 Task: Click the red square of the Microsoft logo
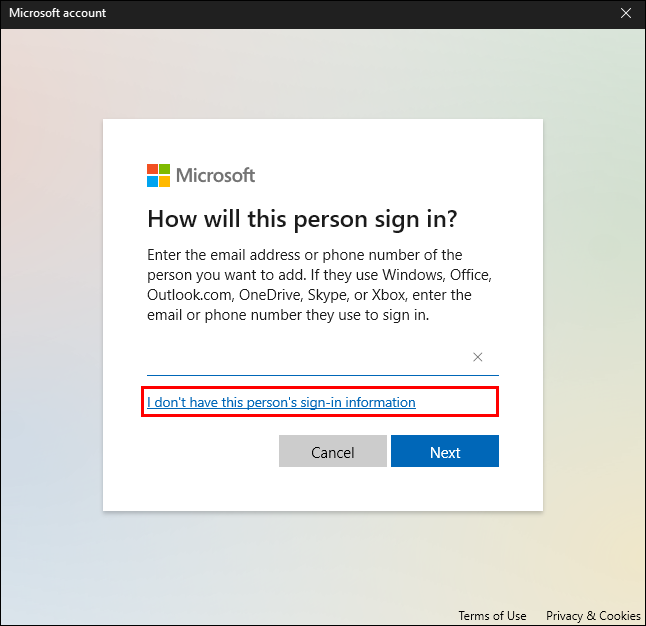153,169
